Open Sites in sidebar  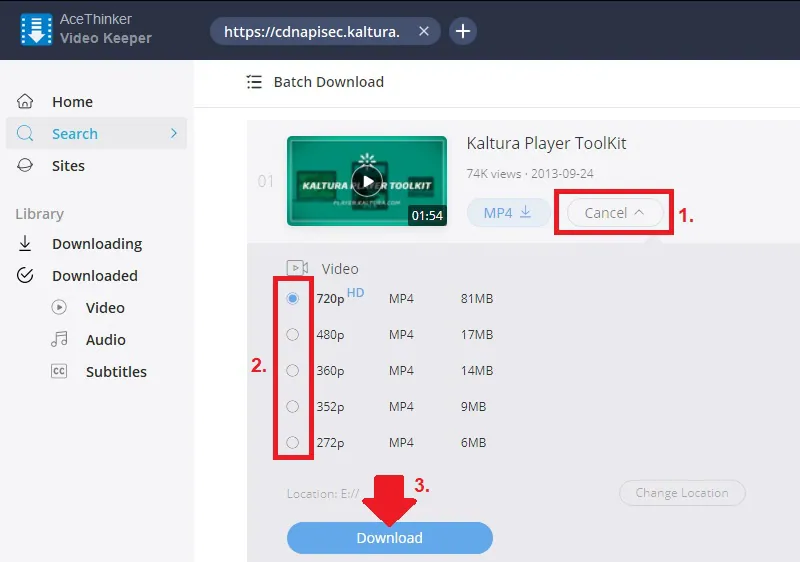pos(68,166)
